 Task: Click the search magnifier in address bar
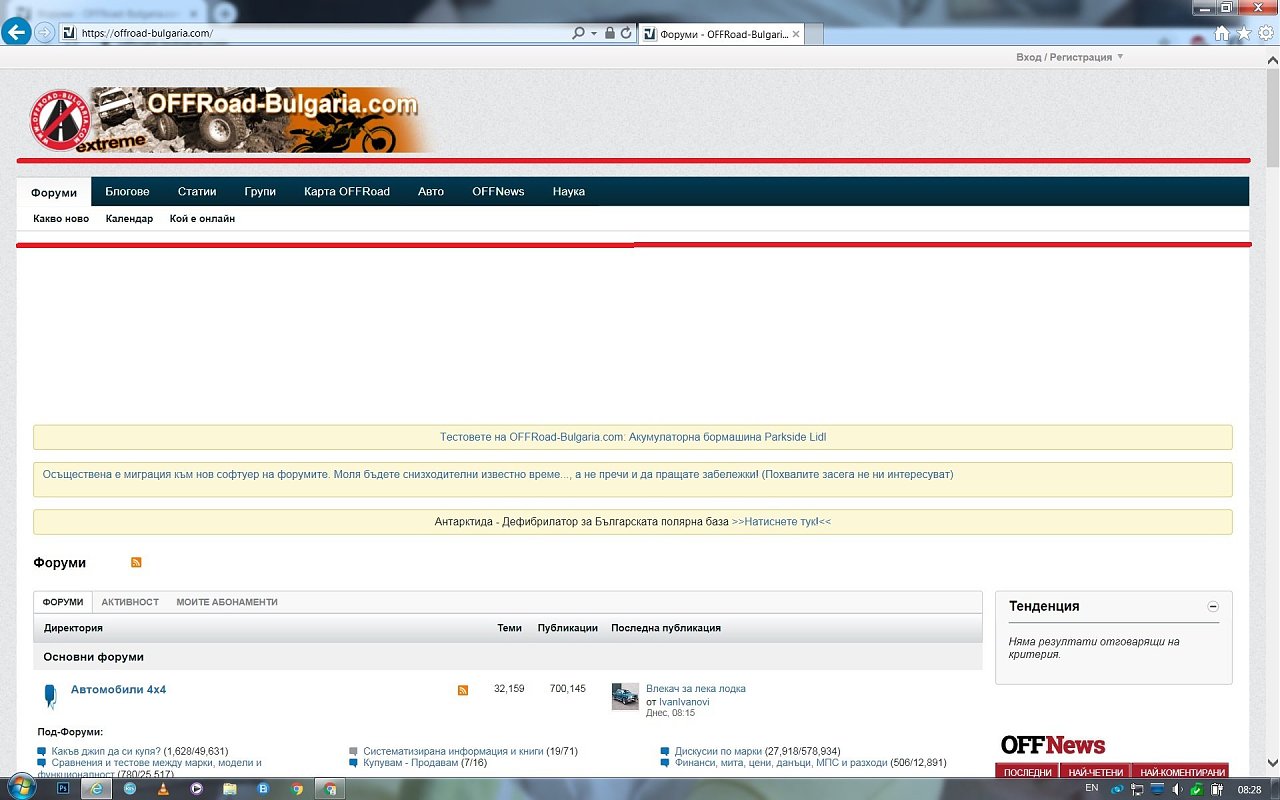point(578,33)
